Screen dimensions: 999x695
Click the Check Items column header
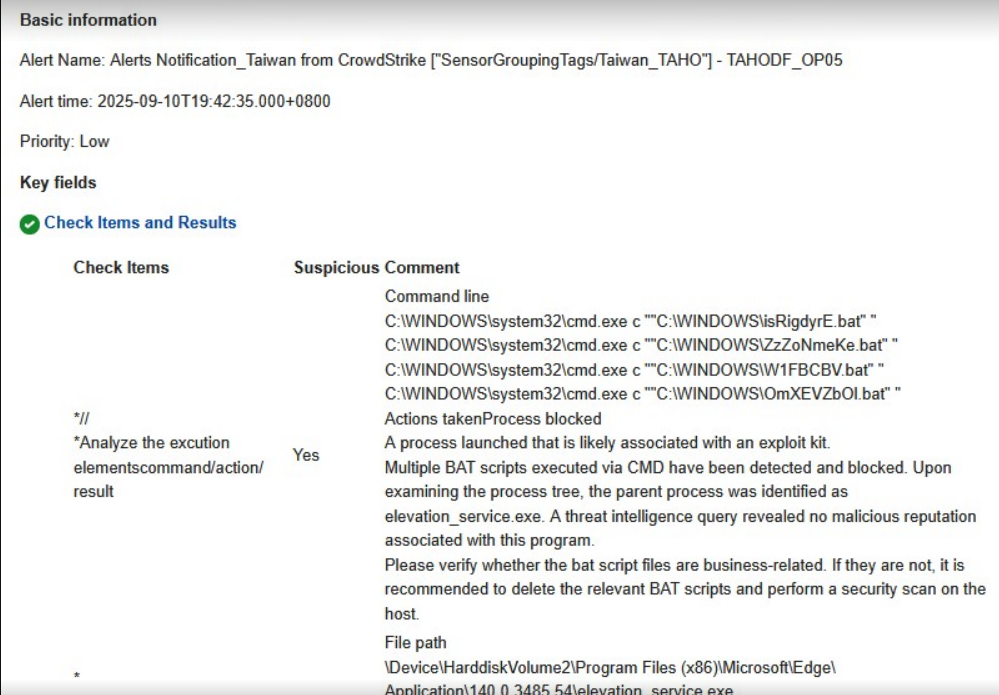click(121, 268)
